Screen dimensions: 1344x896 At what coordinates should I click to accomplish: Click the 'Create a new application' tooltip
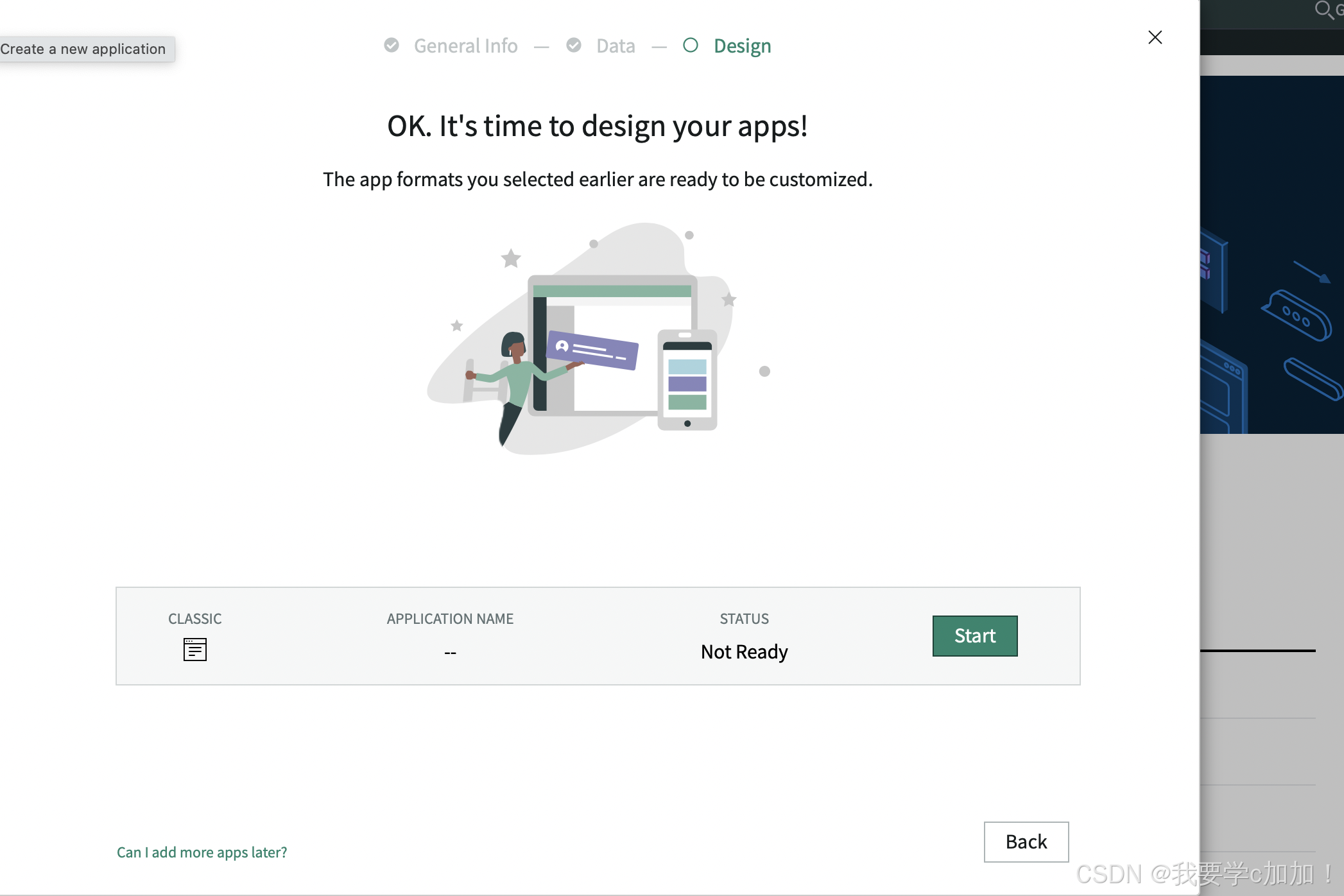(83, 49)
